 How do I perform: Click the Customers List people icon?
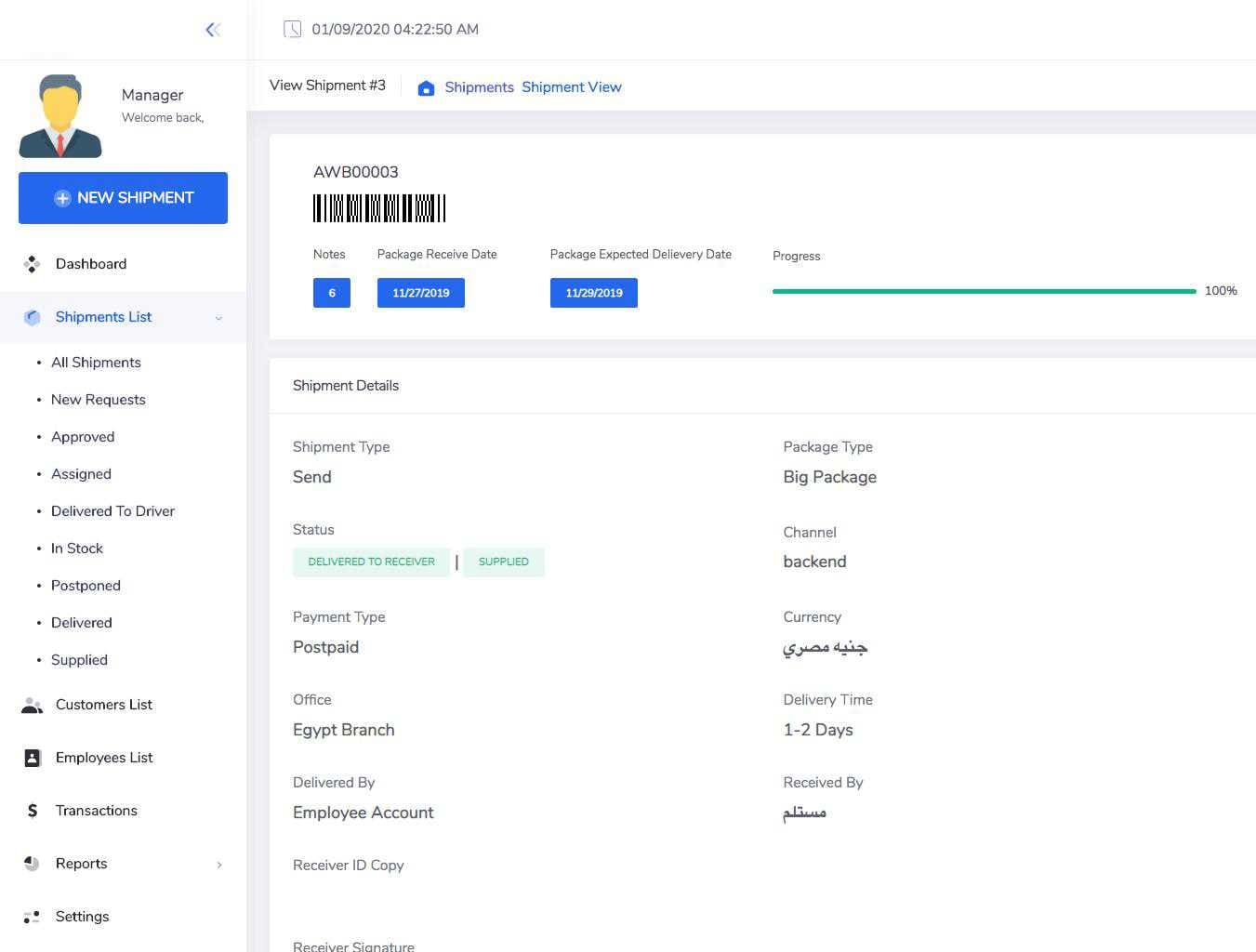pyautogui.click(x=32, y=705)
